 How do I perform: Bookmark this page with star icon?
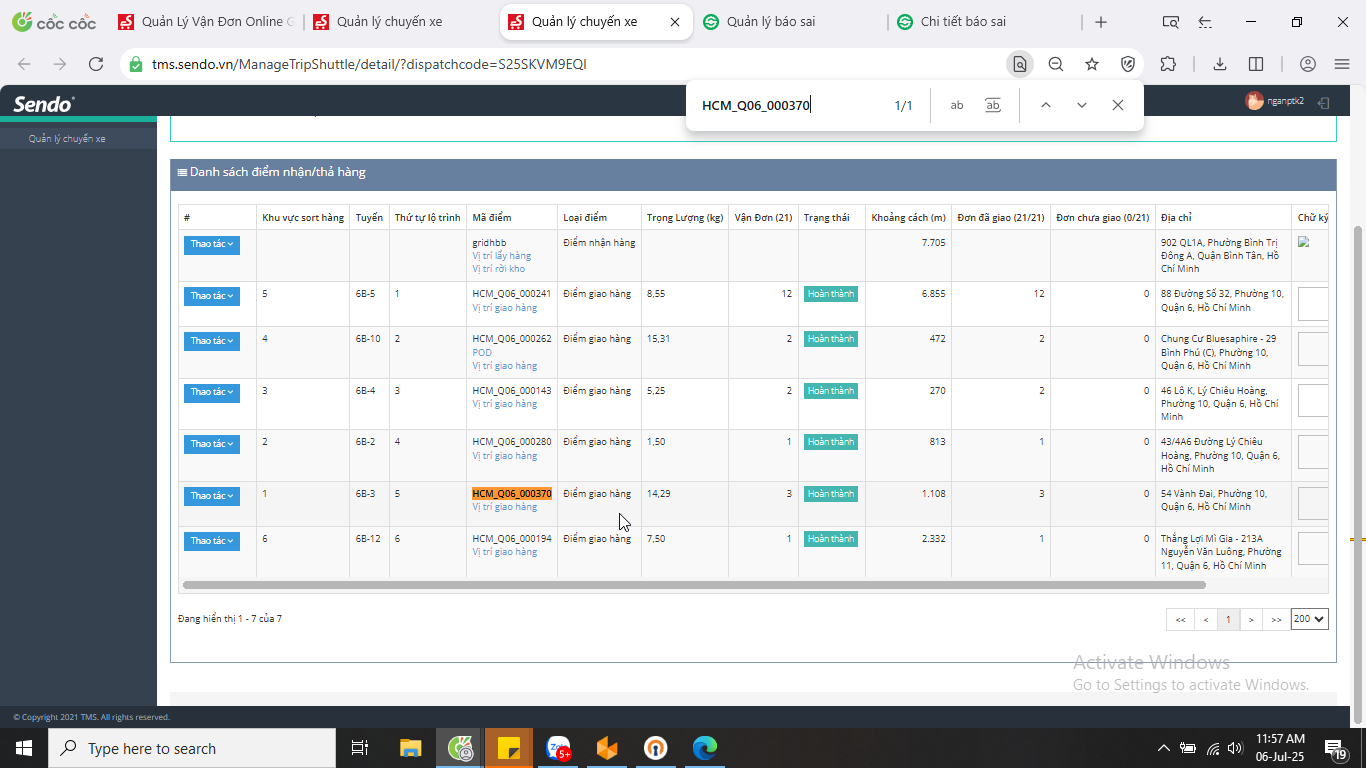click(x=1092, y=64)
